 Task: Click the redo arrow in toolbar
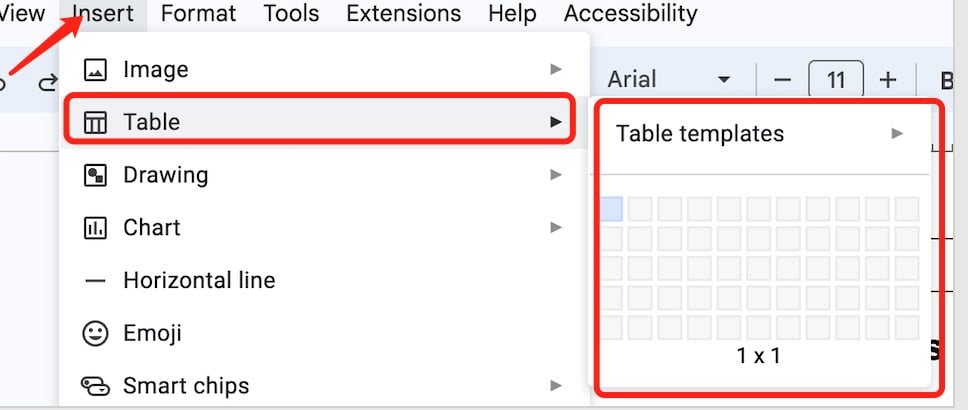48,82
